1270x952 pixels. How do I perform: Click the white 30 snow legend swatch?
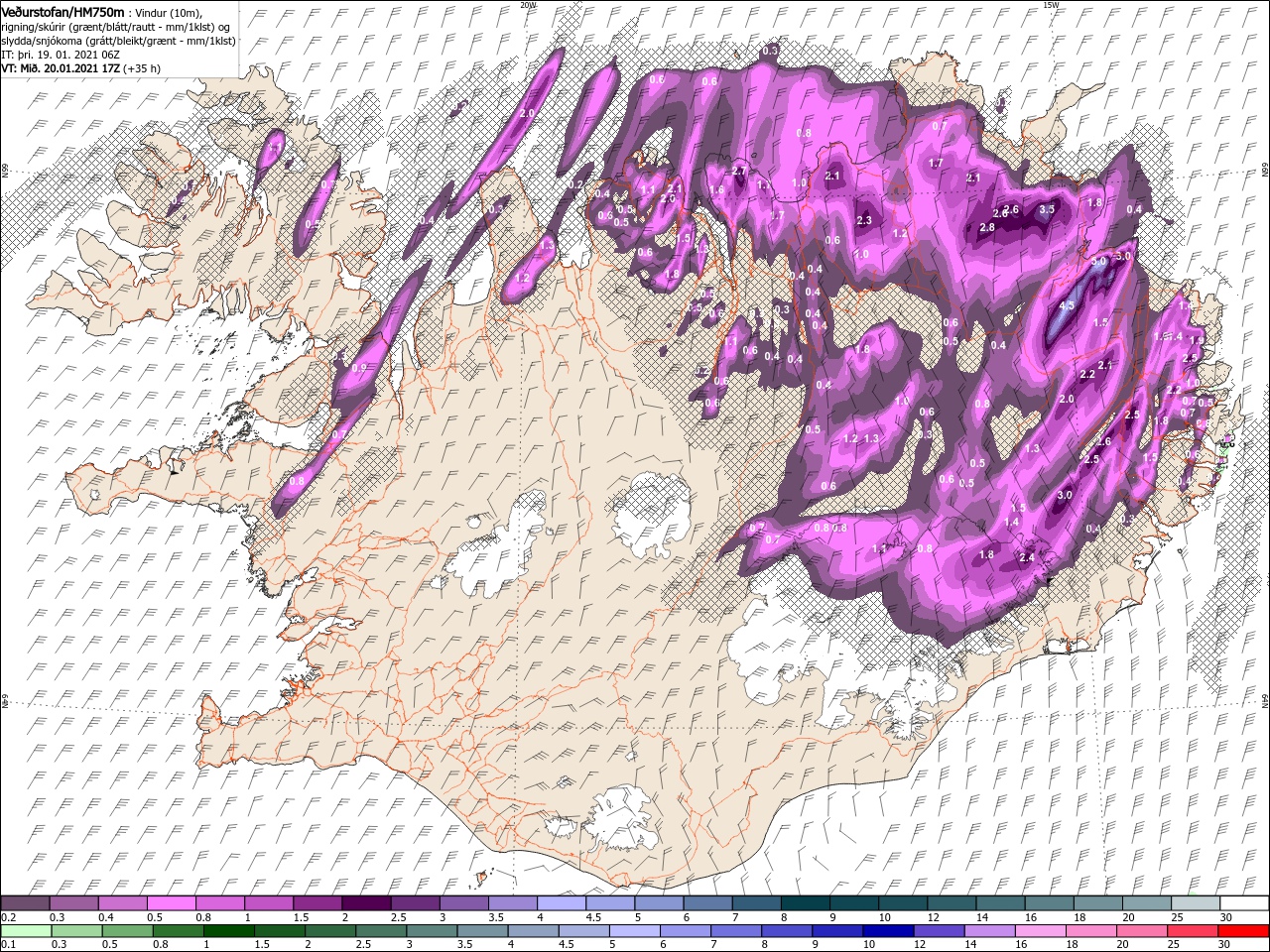1244,903
